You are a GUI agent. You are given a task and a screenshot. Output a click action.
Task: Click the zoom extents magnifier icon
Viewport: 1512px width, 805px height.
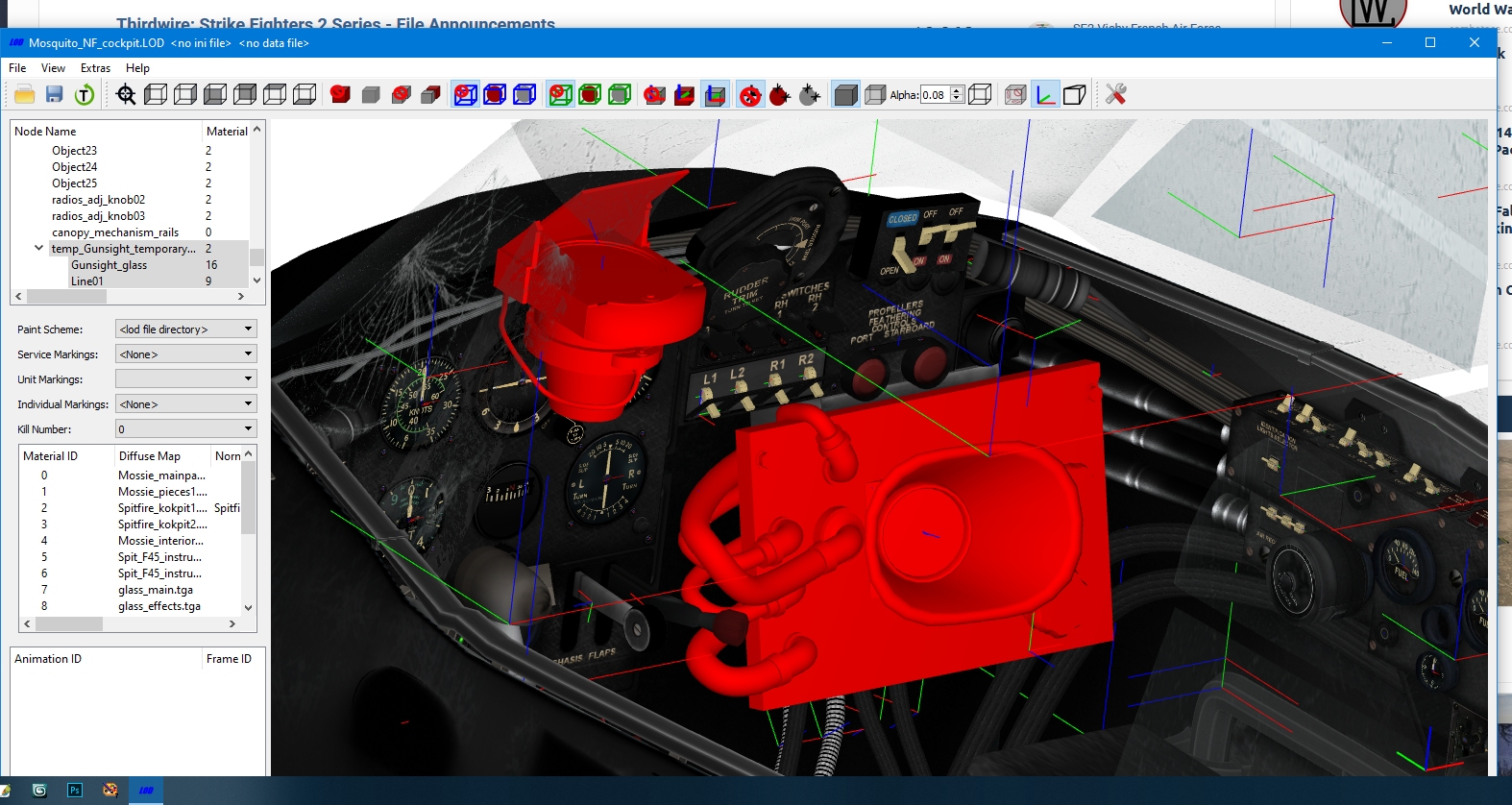coord(126,94)
